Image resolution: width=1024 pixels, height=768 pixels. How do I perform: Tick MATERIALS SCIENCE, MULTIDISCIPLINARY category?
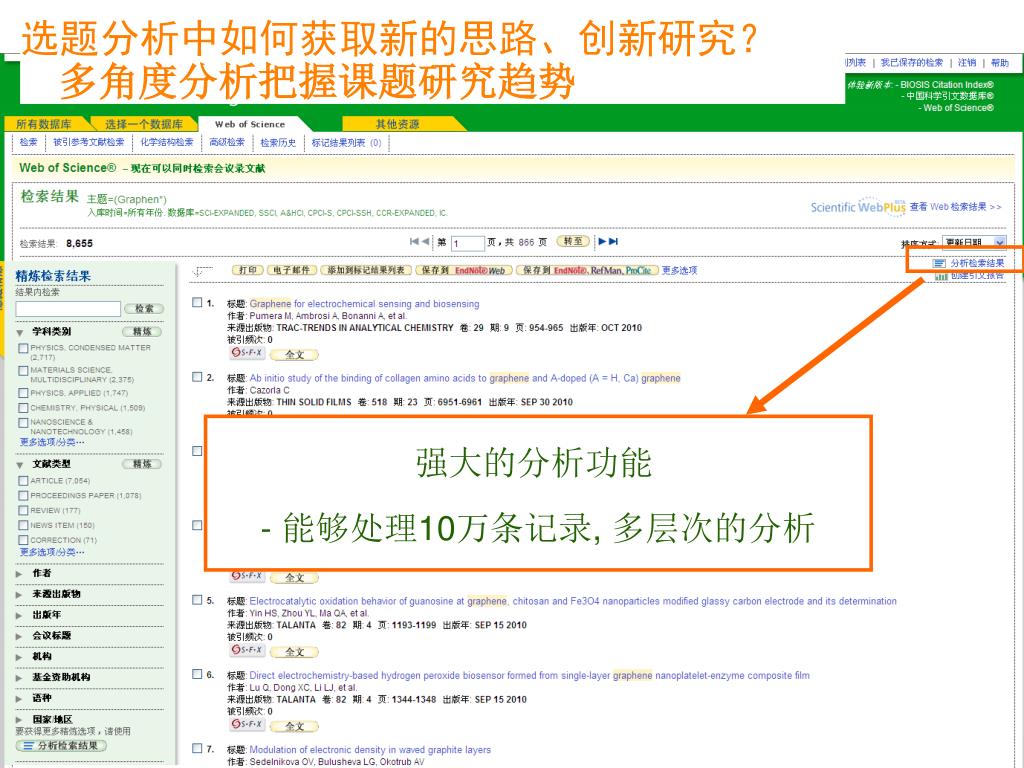[24, 371]
